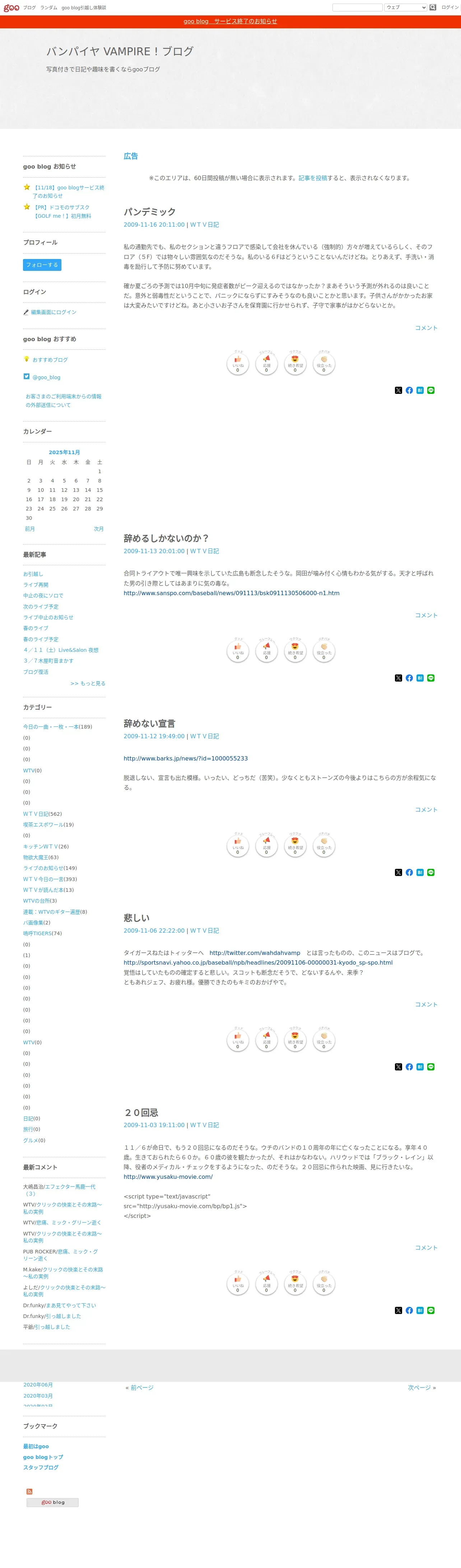The height and width of the screenshot is (1568, 461).
Task: Click 応援 reaction on 辞めない宣言 post
Action: tap(266, 846)
